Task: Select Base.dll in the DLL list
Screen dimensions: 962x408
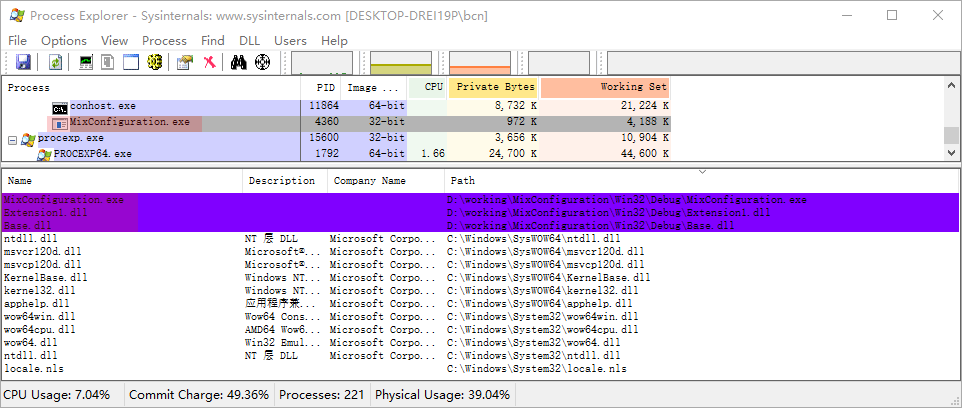Action: coord(480,226)
